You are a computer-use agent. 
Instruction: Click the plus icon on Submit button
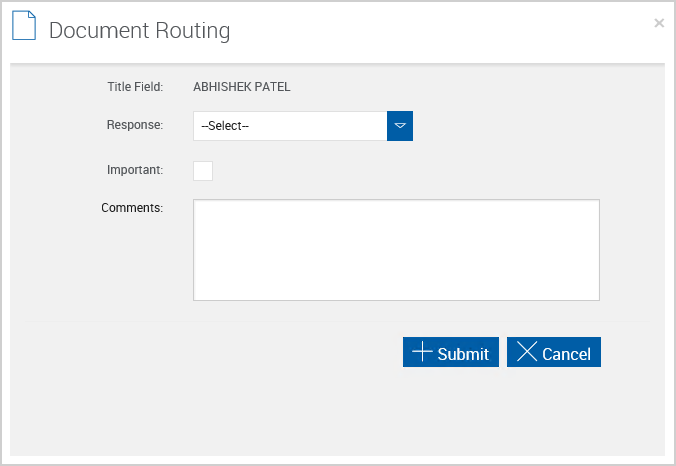[x=422, y=352]
